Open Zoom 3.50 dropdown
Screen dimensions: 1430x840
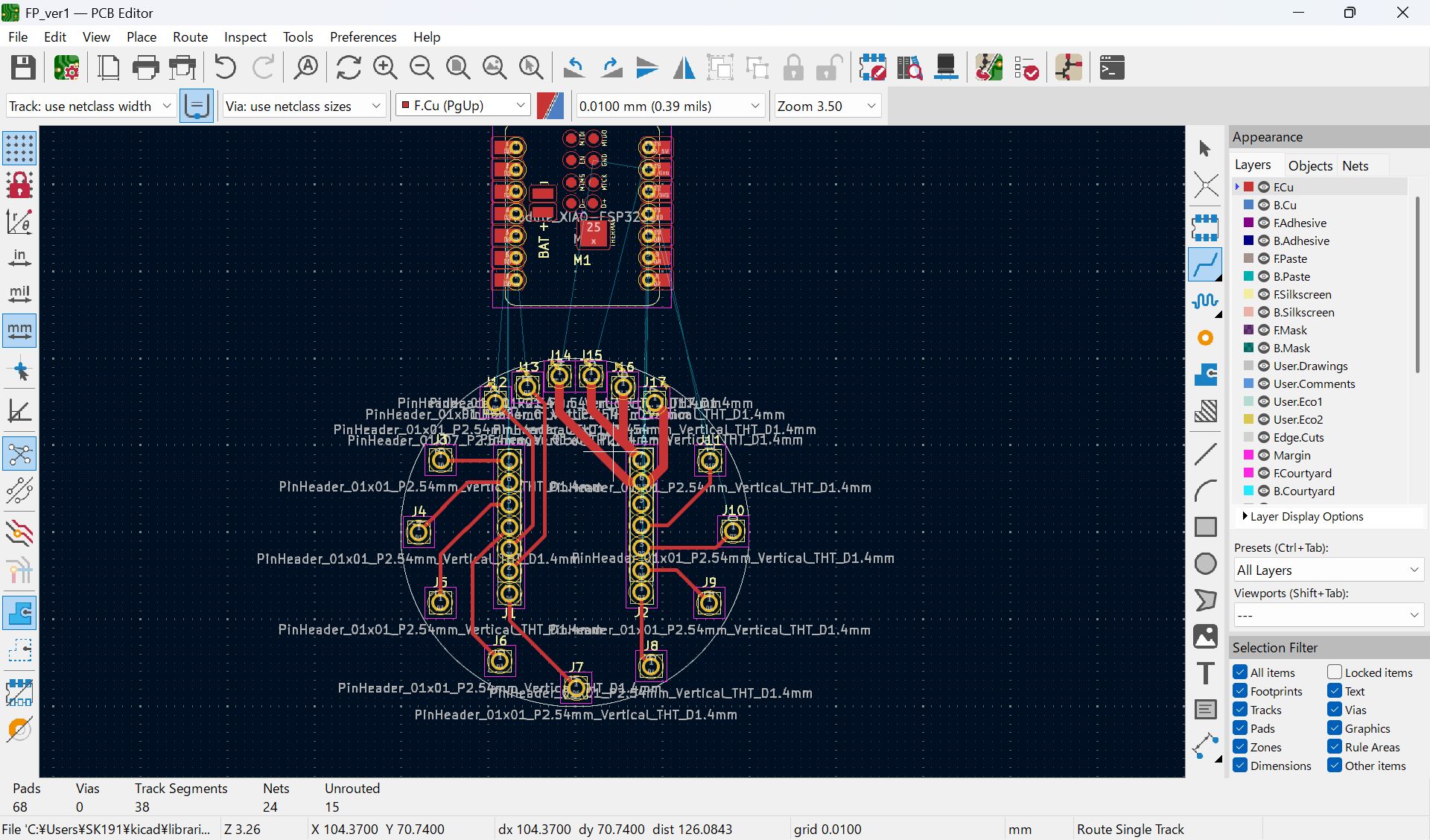tap(827, 106)
